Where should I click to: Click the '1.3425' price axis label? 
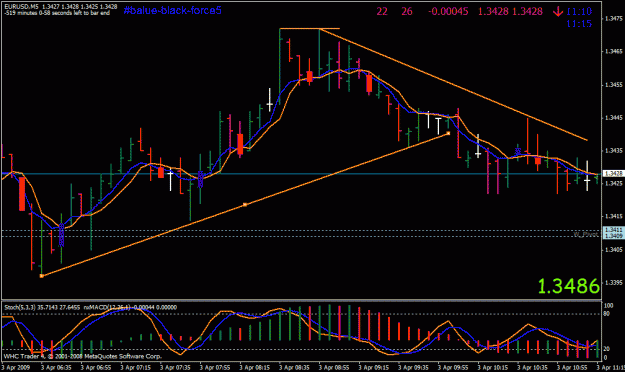[x=614, y=183]
